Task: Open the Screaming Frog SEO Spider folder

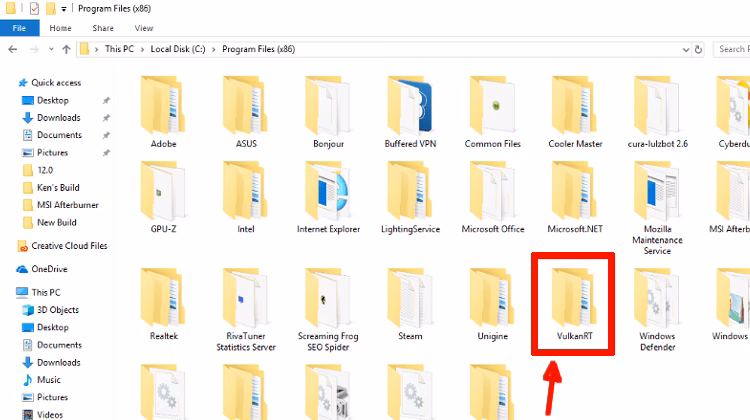Action: tap(328, 310)
